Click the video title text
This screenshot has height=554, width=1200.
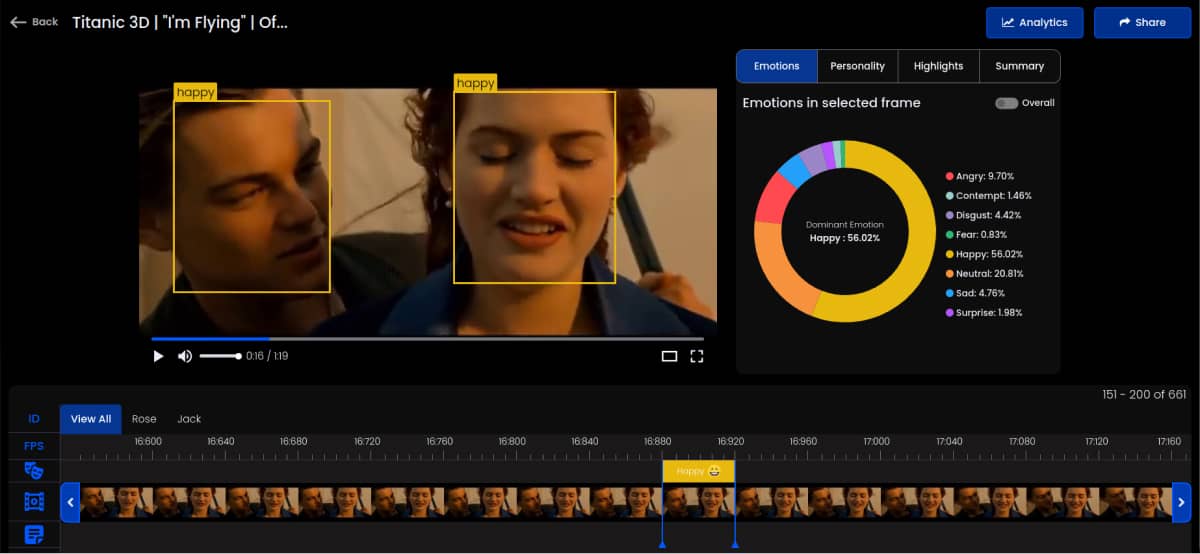tap(180, 22)
